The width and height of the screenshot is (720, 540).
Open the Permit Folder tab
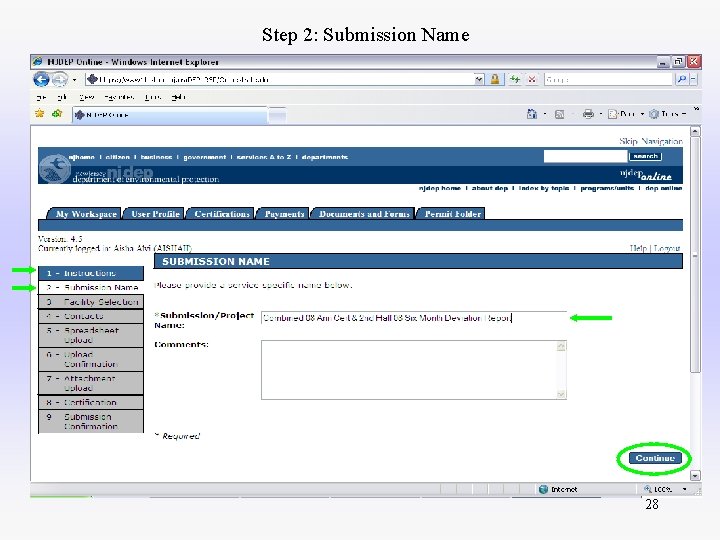pos(452,214)
